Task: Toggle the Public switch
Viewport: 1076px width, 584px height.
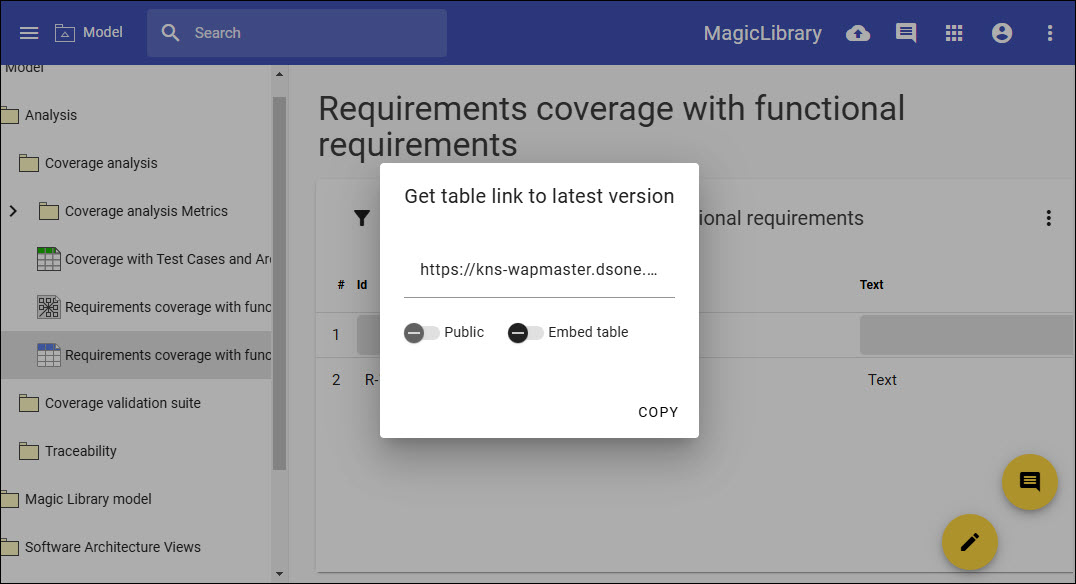Action: pos(422,333)
